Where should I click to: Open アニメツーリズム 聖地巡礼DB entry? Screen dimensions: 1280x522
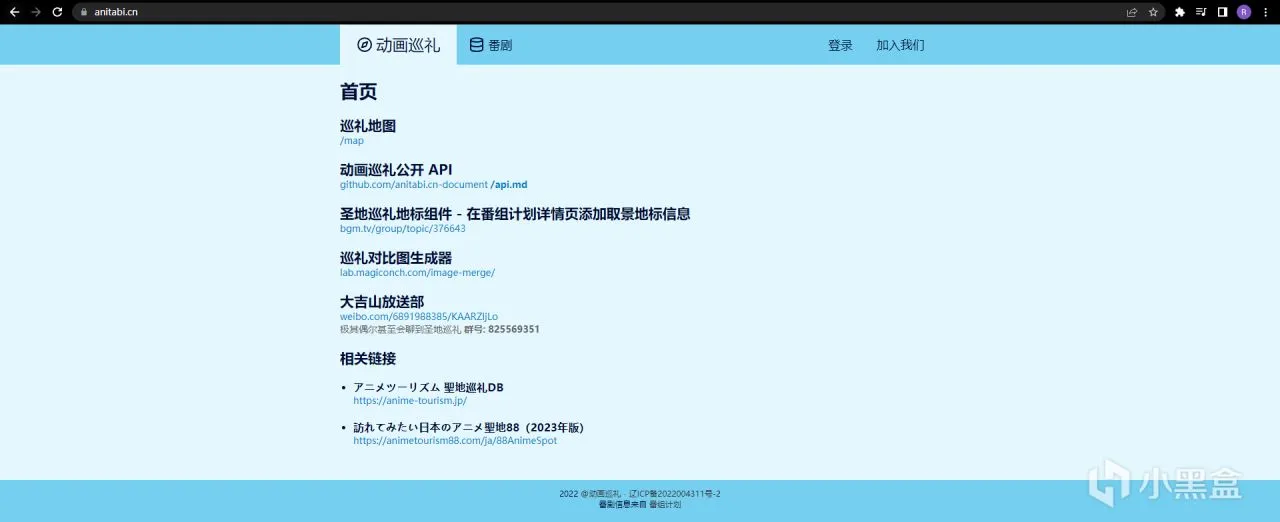[428, 387]
